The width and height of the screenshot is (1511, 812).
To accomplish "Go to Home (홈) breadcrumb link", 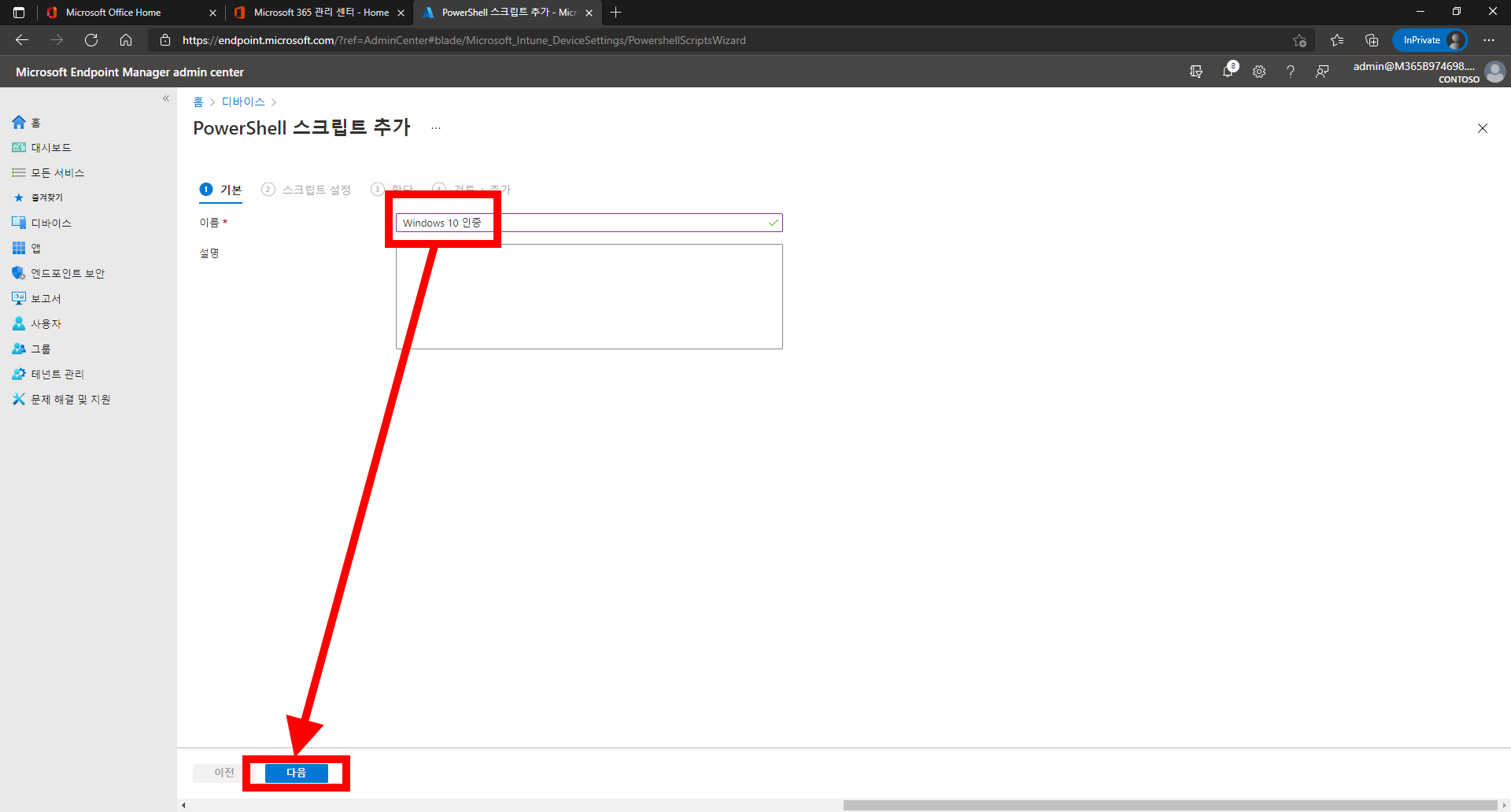I will [198, 101].
